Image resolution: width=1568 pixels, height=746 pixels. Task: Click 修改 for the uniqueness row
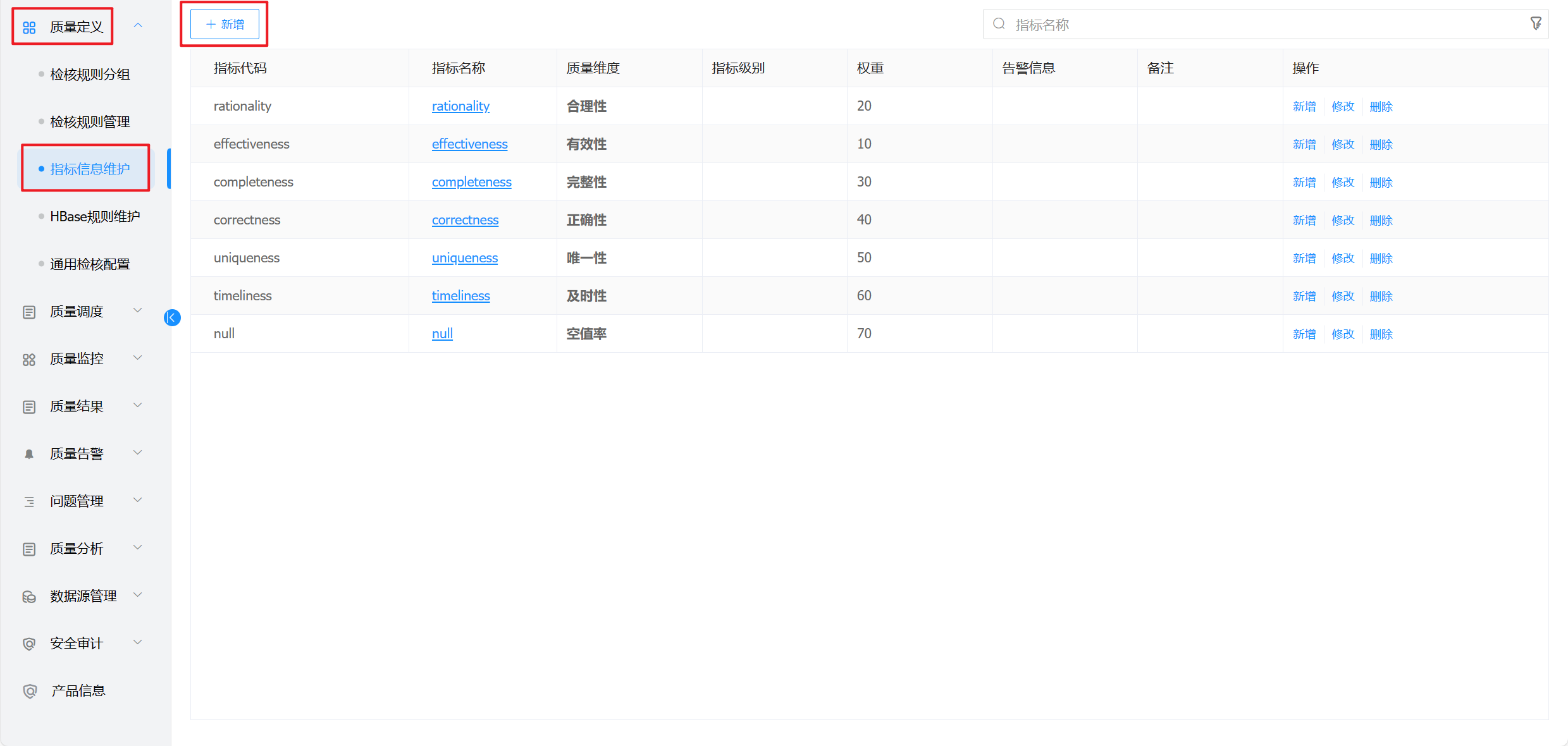coord(1342,258)
